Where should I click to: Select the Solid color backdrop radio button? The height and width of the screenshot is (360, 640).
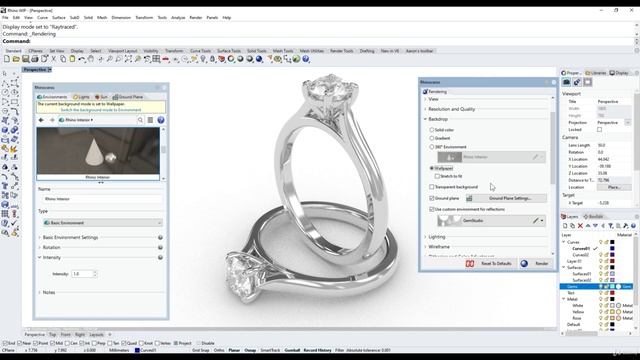click(431, 130)
